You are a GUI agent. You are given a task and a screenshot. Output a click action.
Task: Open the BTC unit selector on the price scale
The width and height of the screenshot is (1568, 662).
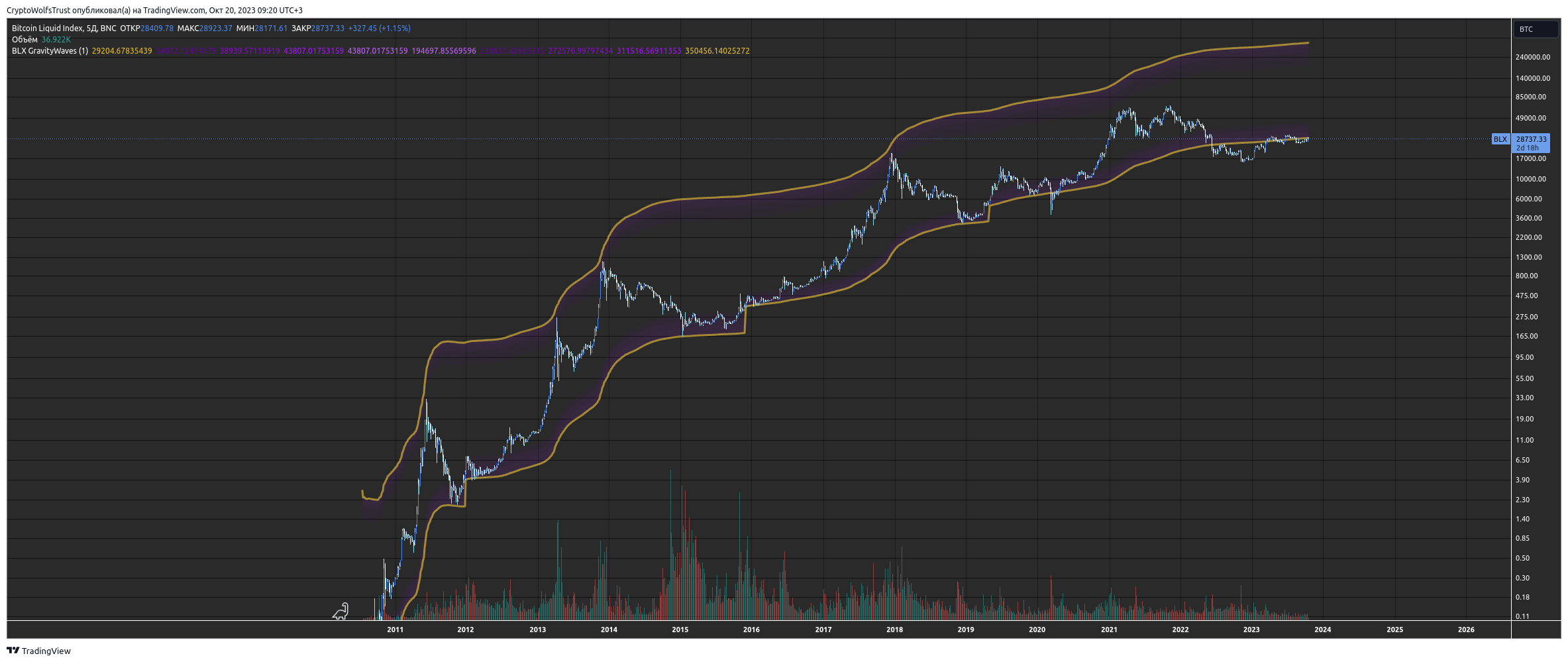click(1537, 29)
